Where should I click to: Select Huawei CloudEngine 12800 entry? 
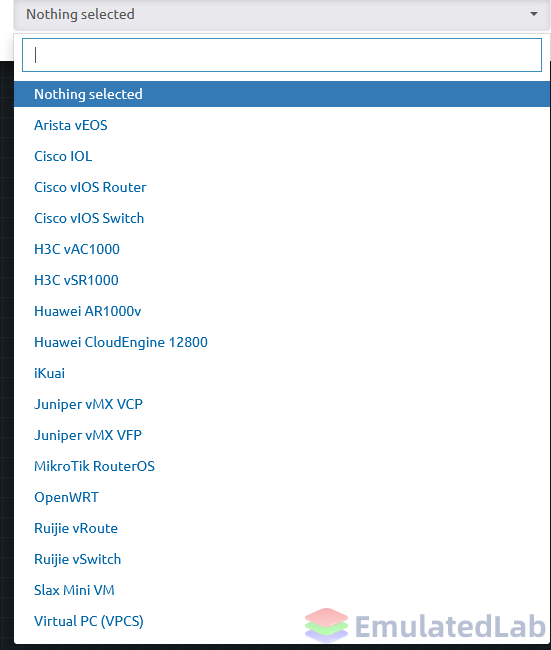tap(282, 342)
